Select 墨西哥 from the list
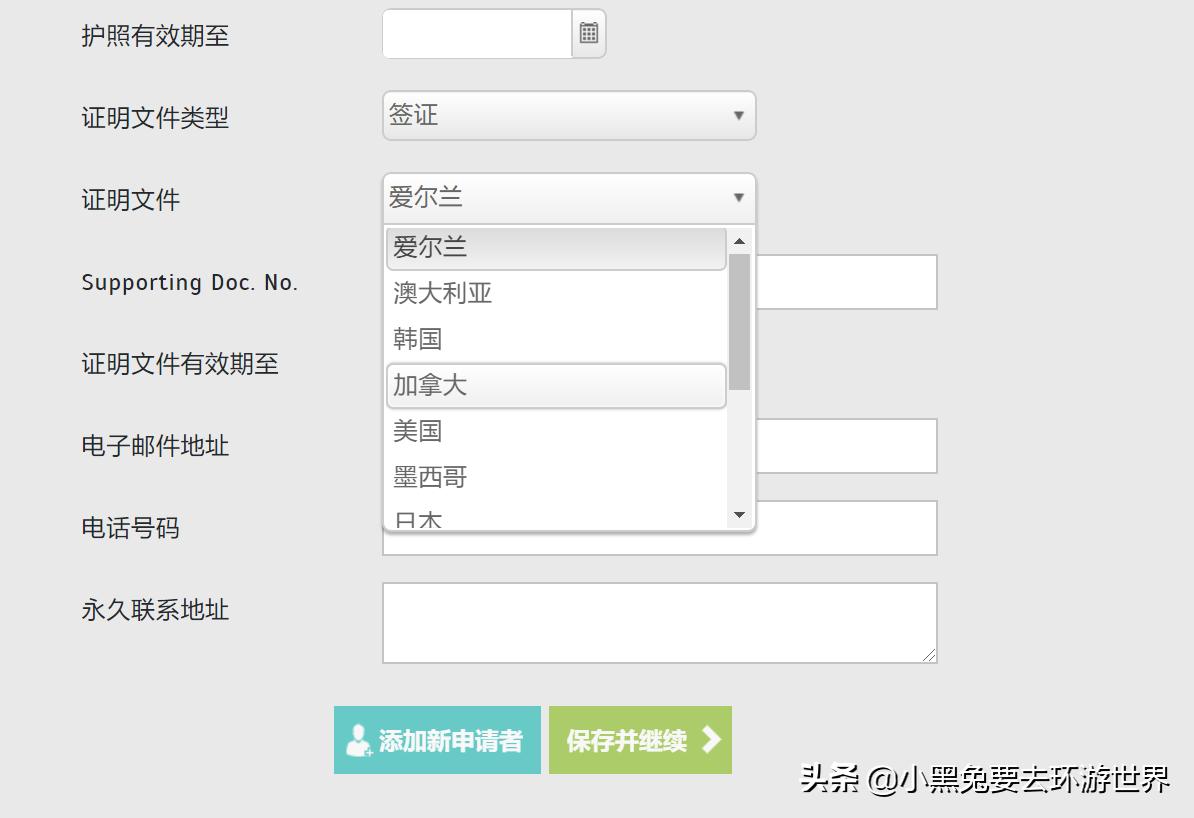 [x=555, y=478]
